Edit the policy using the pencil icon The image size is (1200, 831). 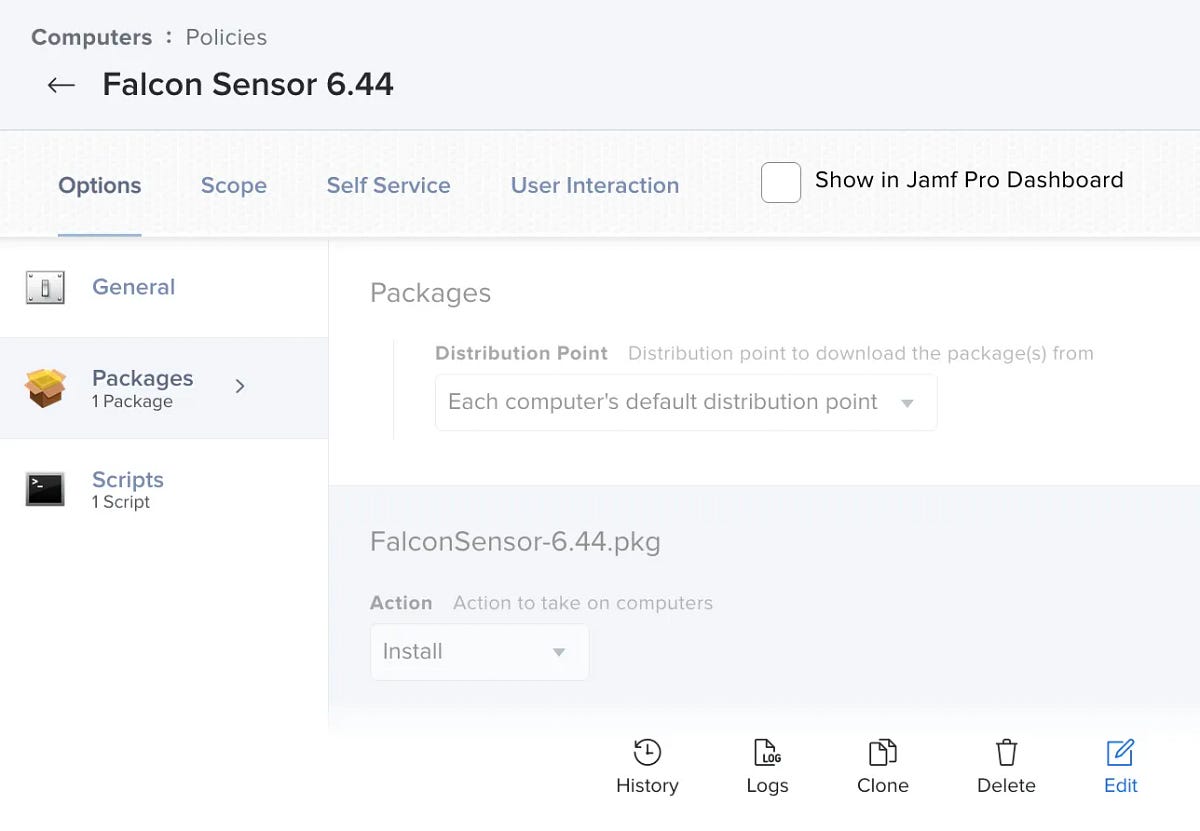coord(1119,748)
